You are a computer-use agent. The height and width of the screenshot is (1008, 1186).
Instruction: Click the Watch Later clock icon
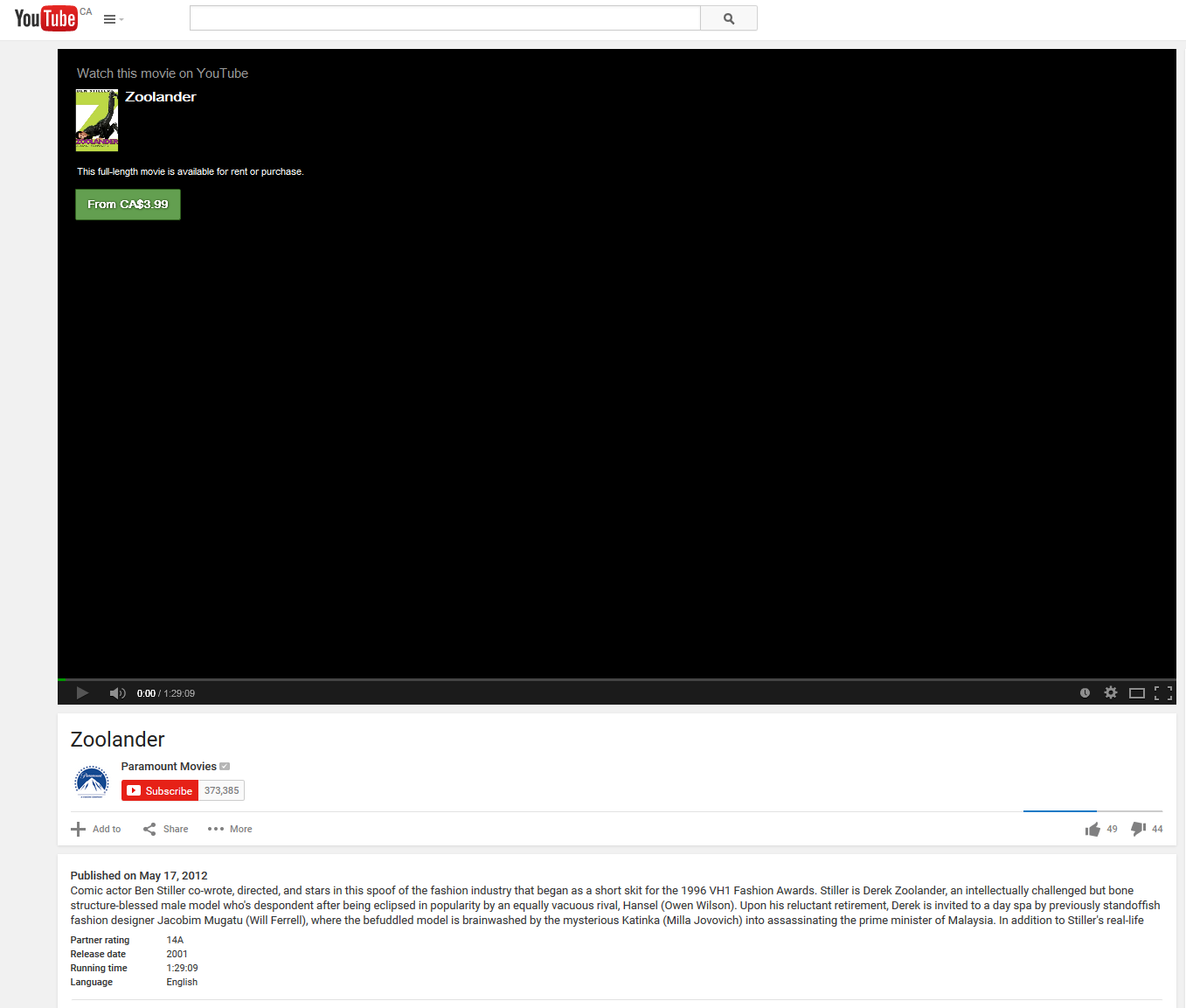coord(1085,693)
